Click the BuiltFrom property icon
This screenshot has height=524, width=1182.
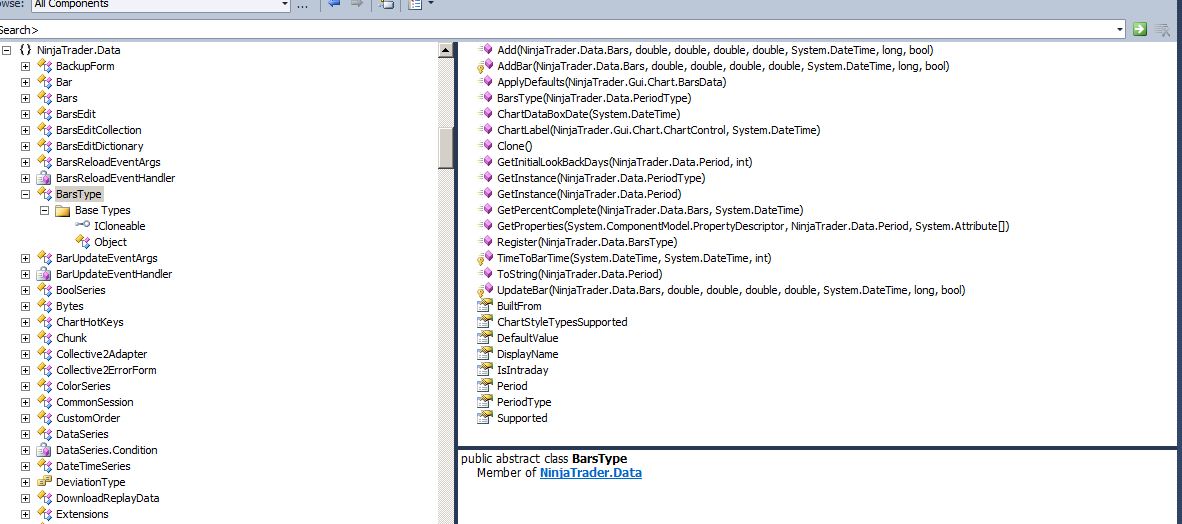[x=485, y=305]
